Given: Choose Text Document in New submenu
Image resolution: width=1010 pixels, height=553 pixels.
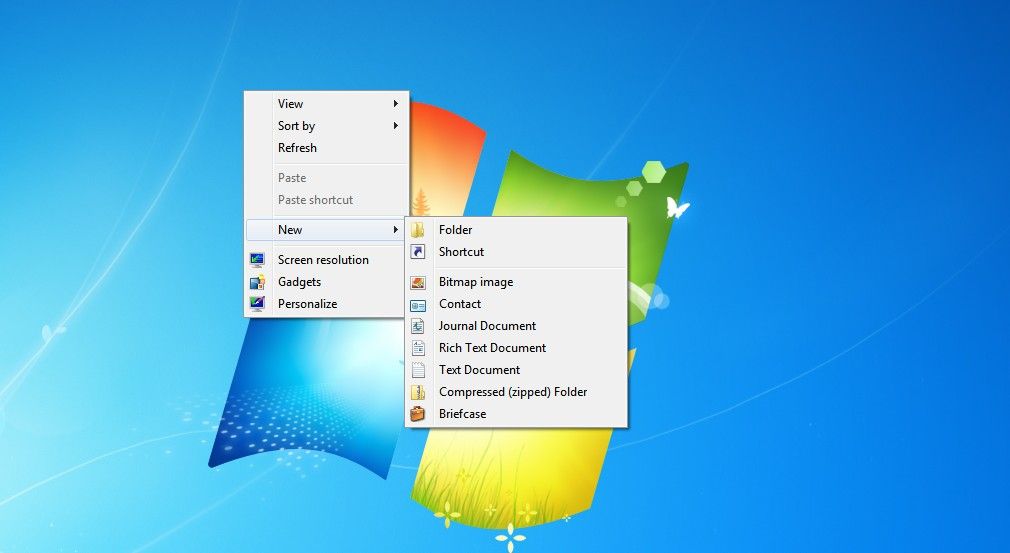Looking at the screenshot, I should click(479, 370).
